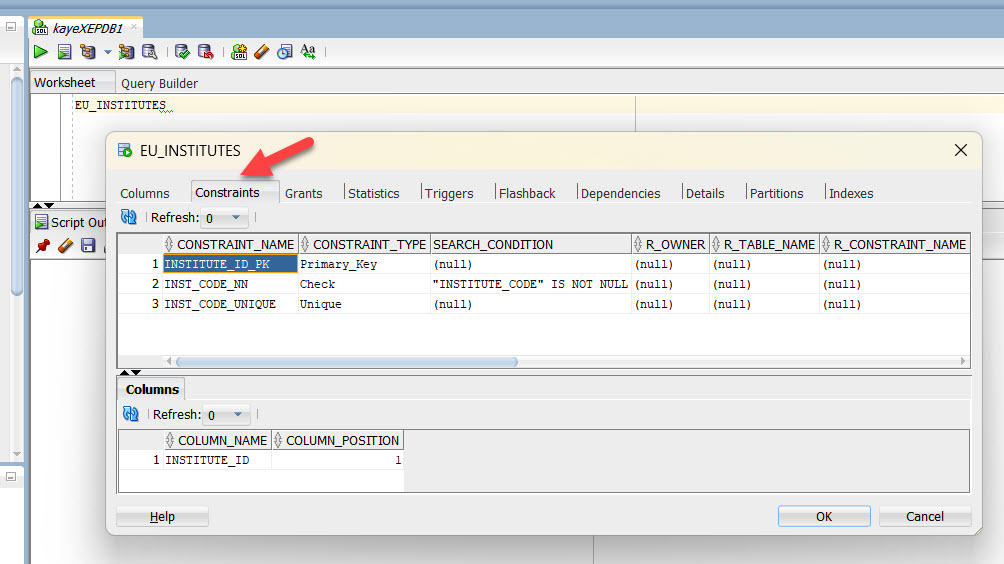Sort by COLUMN_NAME header
The height and width of the screenshot is (564, 1004).
[218, 440]
